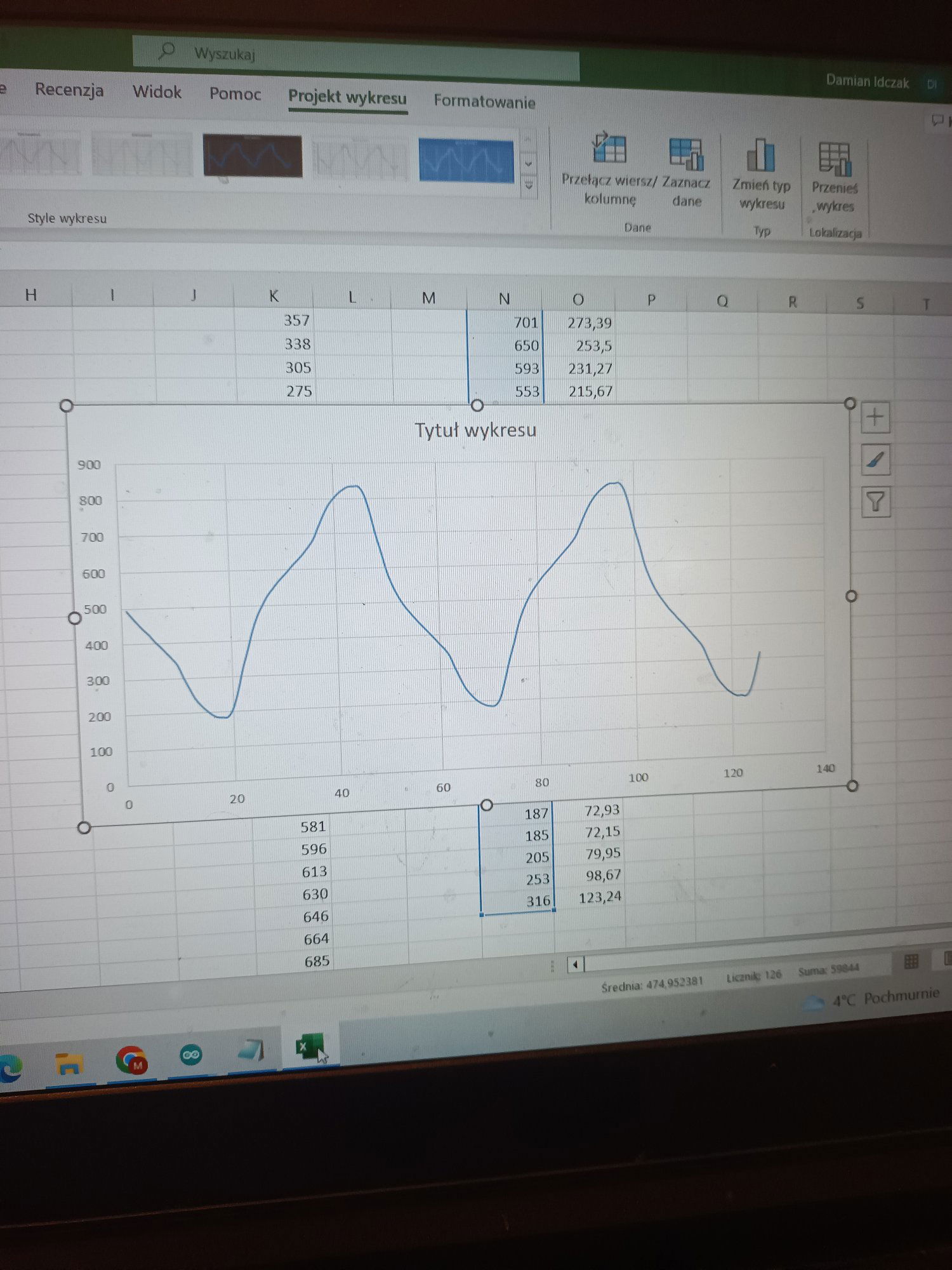This screenshot has width=952, height=1270.
Task: Click cell with value 581
Action: pos(292,827)
